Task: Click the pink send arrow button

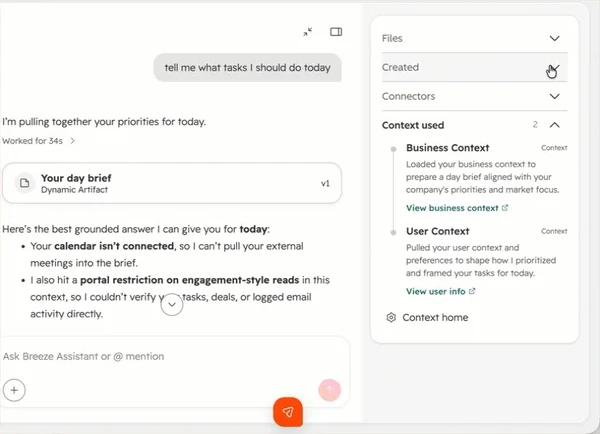Action: point(329,390)
